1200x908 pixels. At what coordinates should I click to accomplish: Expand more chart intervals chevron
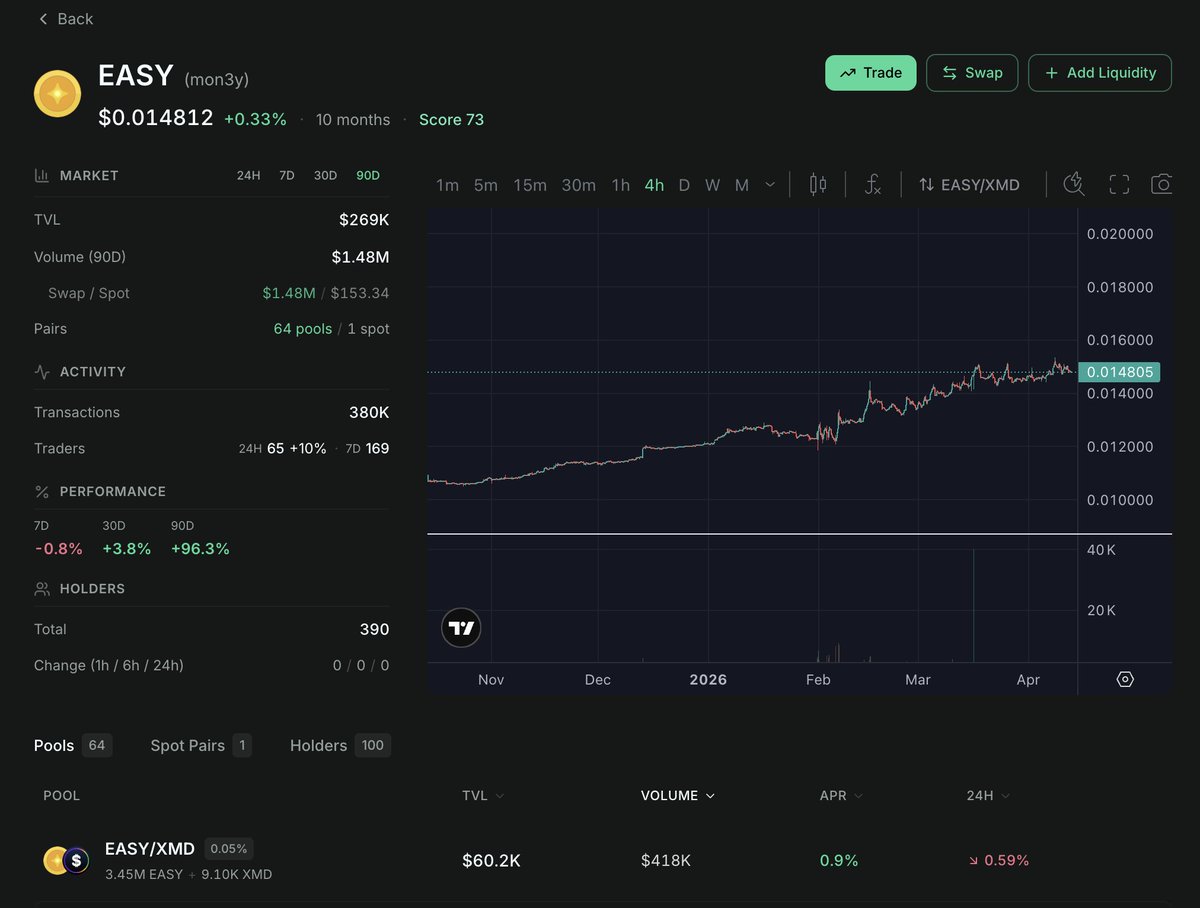[770, 185]
